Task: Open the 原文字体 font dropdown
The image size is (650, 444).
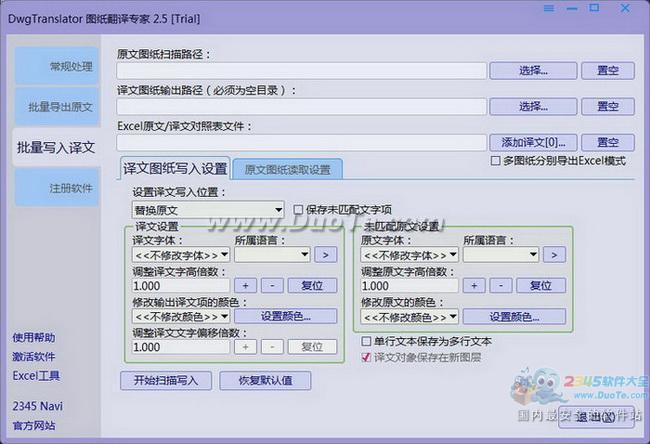Action: click(x=410, y=255)
